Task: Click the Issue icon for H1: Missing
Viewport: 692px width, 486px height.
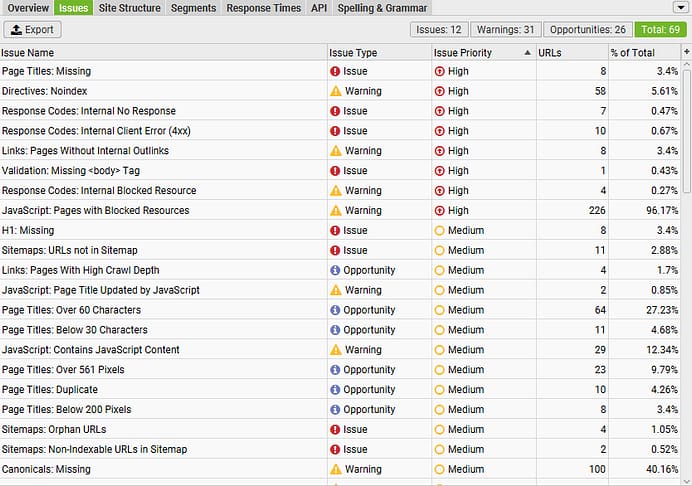Action: tap(335, 230)
